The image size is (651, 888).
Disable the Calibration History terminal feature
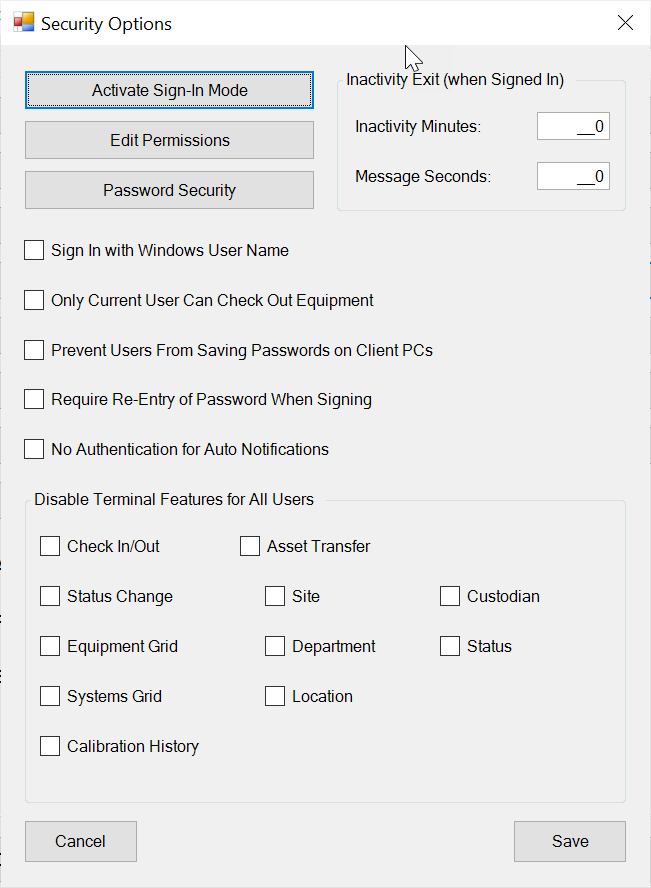(x=50, y=745)
